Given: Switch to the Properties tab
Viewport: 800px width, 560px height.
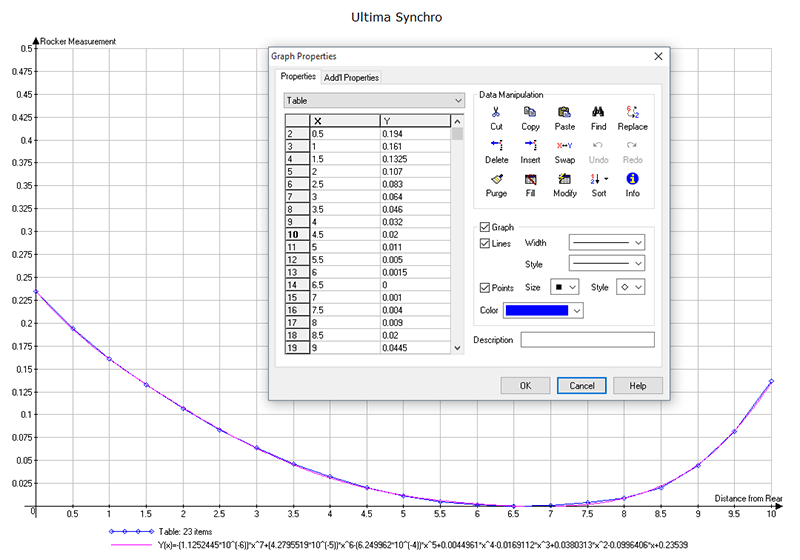Looking at the screenshot, I should pyautogui.click(x=298, y=77).
